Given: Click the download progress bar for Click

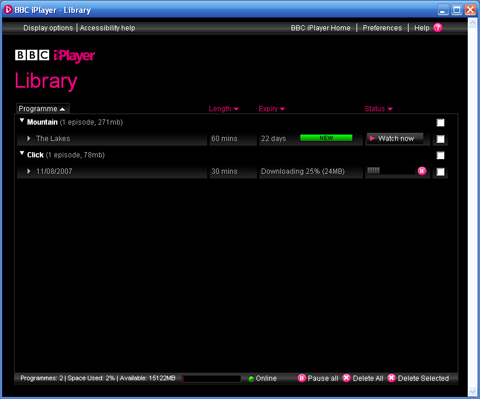Looking at the screenshot, I should click(391, 171).
